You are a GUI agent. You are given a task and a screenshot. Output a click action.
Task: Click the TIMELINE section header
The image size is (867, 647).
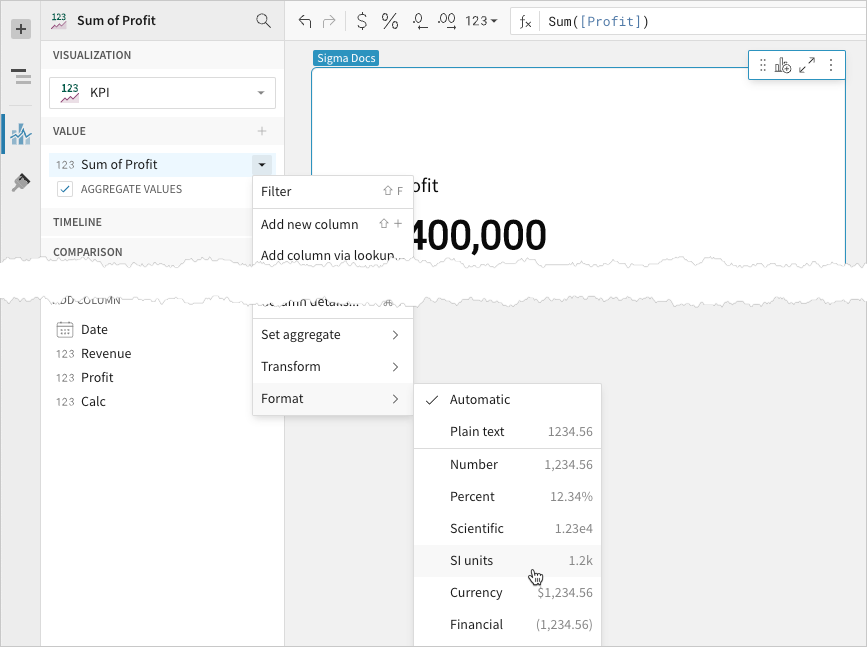pos(77,222)
